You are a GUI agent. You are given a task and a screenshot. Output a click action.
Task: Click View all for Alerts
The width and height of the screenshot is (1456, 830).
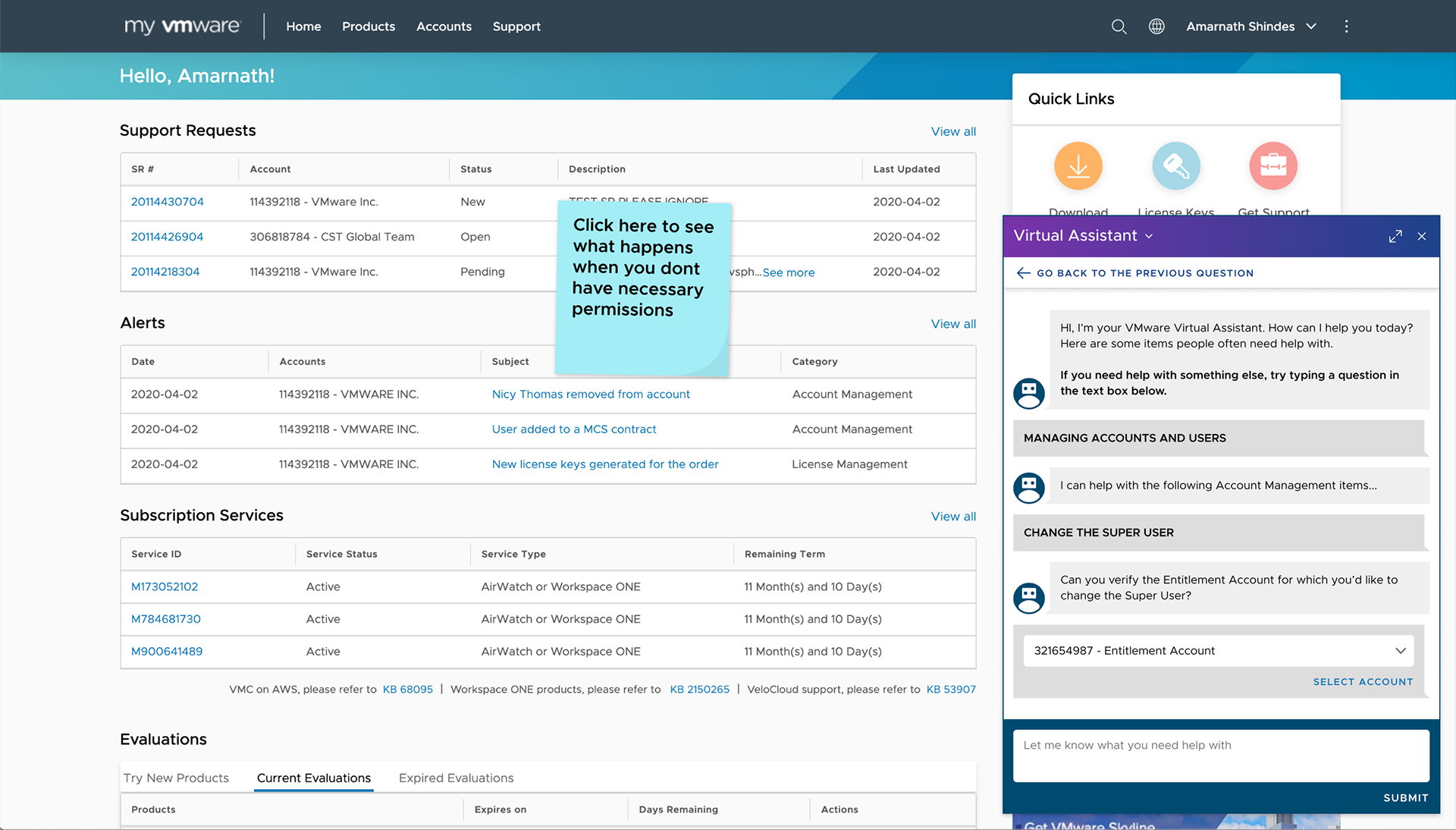953,324
